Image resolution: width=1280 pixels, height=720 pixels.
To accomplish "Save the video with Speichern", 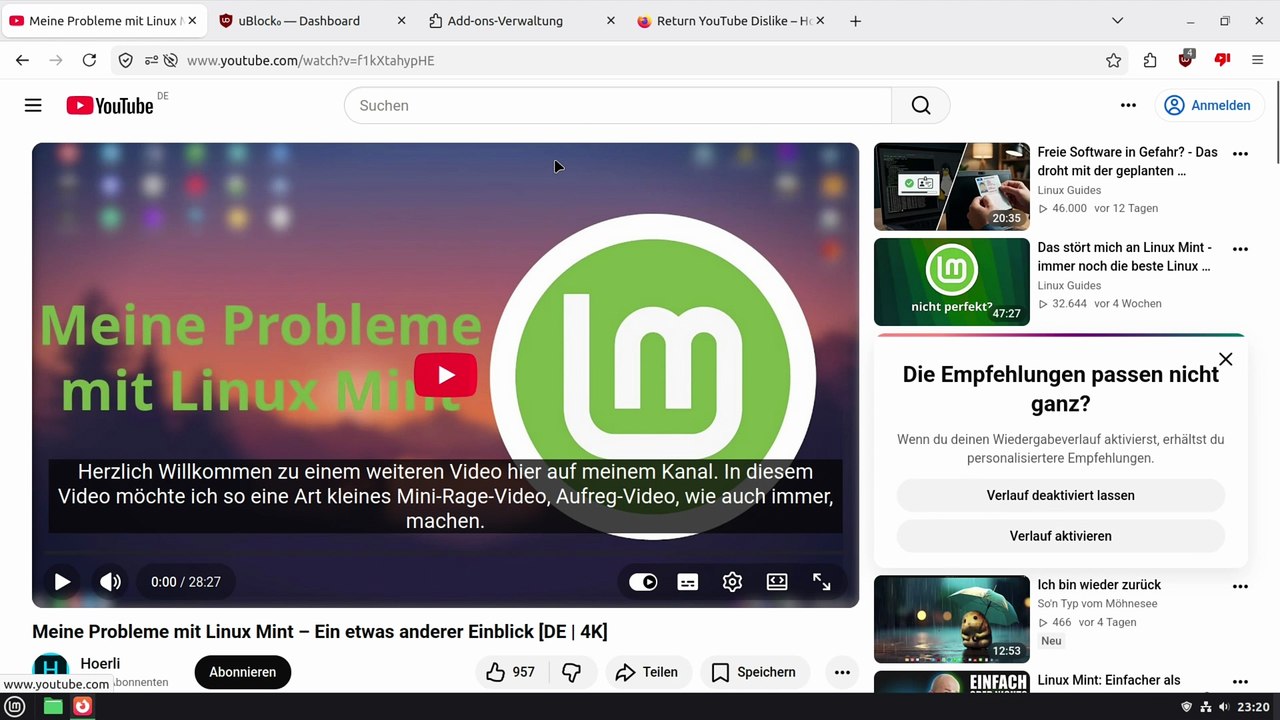I will coord(754,672).
